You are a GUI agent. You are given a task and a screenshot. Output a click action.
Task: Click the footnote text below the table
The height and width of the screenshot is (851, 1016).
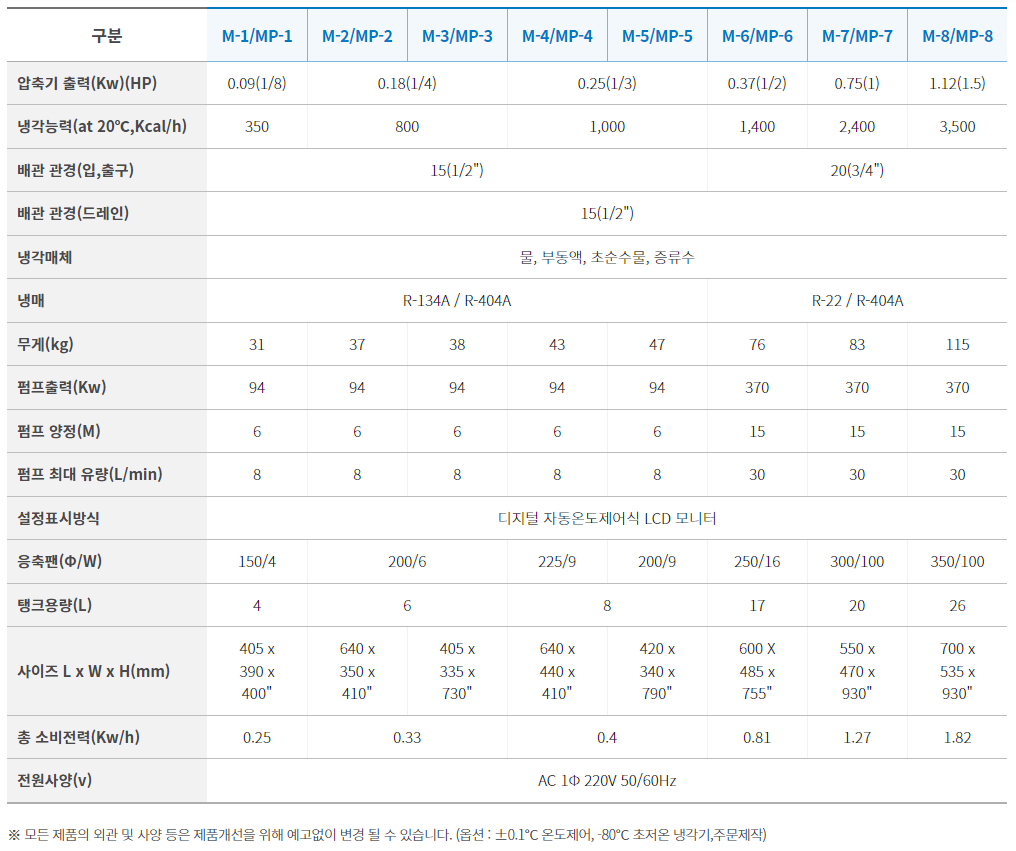(x=386, y=834)
